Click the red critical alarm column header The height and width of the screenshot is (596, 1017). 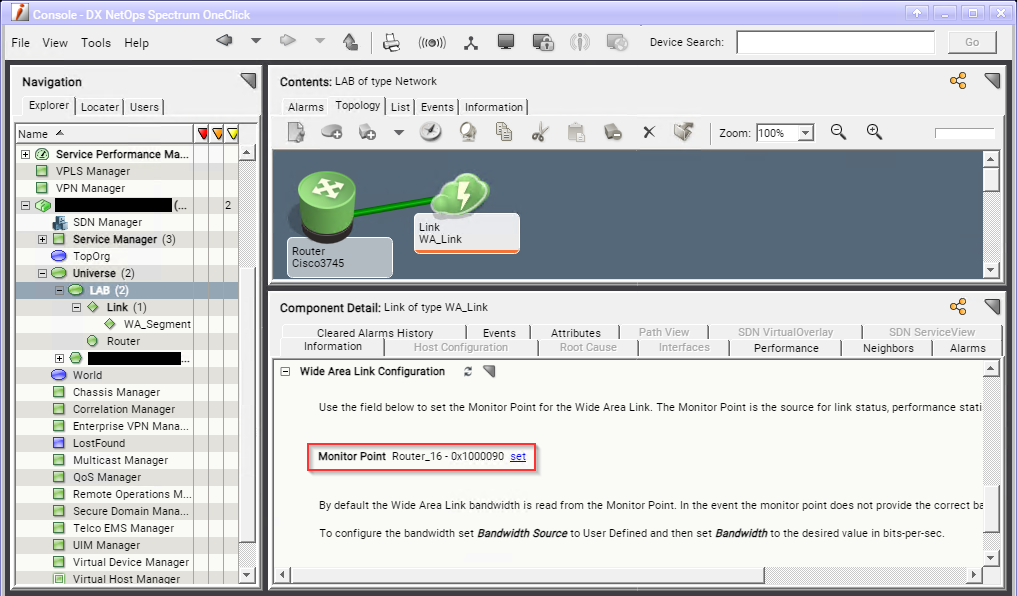click(x=202, y=134)
